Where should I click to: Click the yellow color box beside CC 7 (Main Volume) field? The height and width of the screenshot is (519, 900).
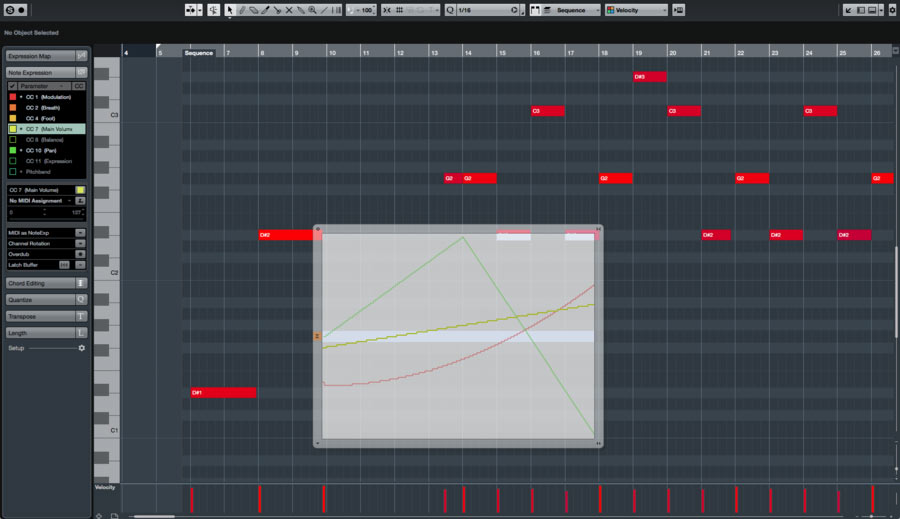80,190
